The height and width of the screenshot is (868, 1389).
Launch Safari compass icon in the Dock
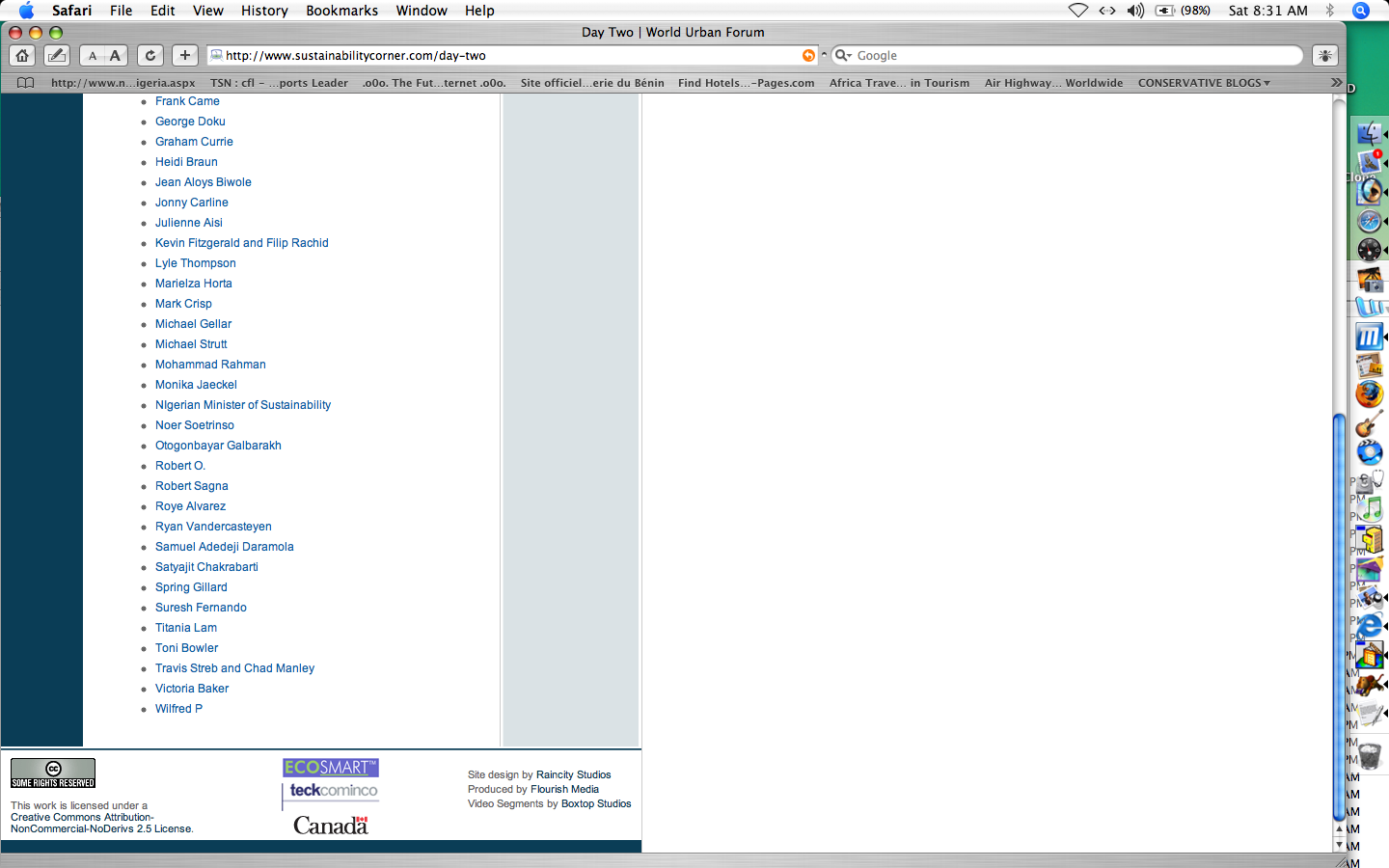pos(1369,221)
